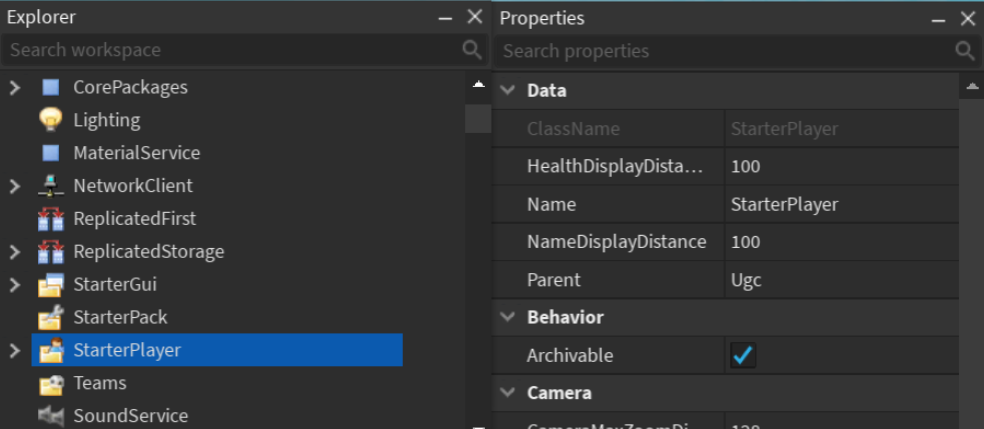Click the ReplicatedStorage icon
Viewport: 984px width, 429px height.
(x=51, y=252)
